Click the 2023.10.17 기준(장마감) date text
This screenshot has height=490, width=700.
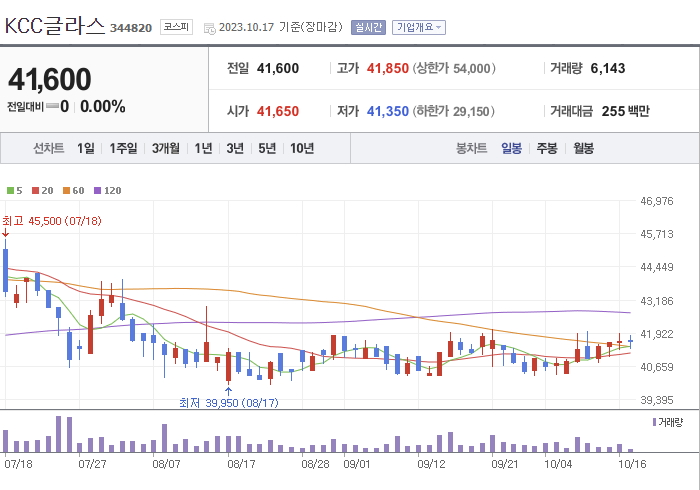click(x=281, y=27)
